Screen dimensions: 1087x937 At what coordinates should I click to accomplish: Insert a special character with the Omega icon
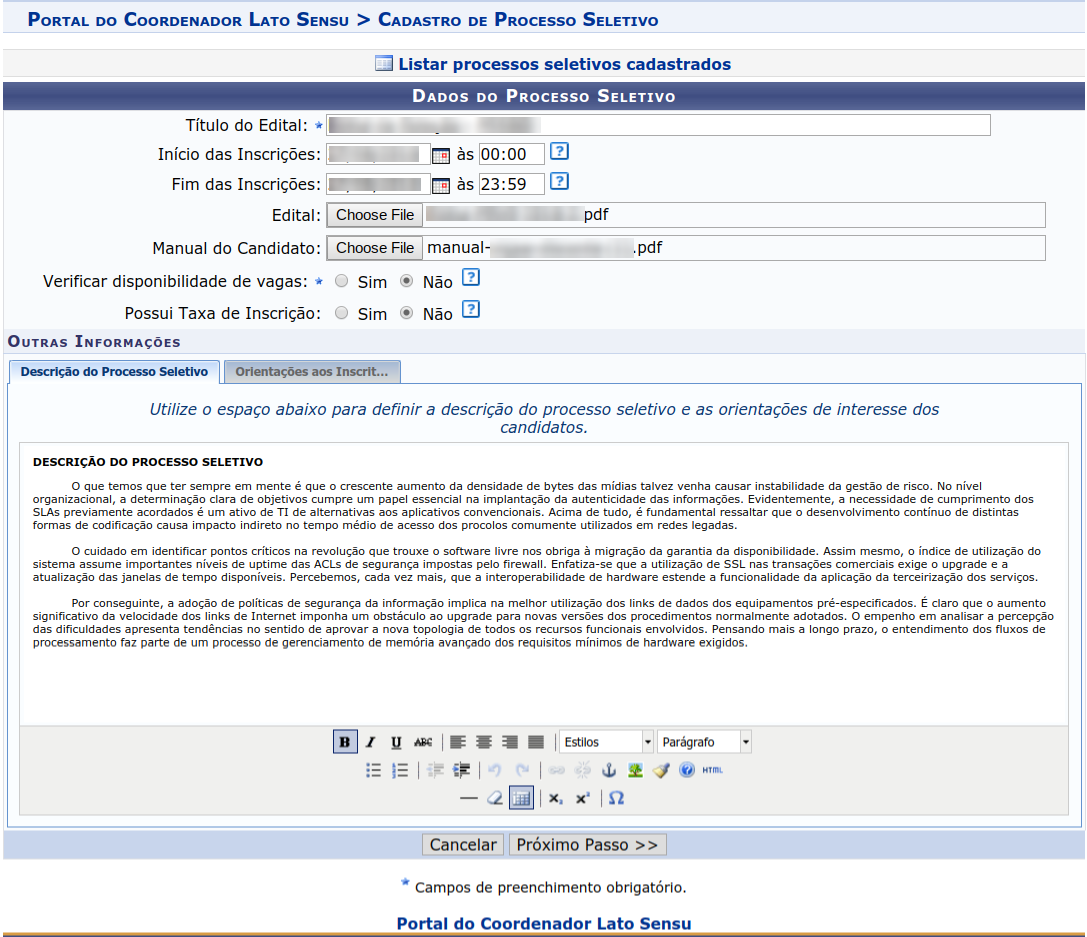[616, 798]
